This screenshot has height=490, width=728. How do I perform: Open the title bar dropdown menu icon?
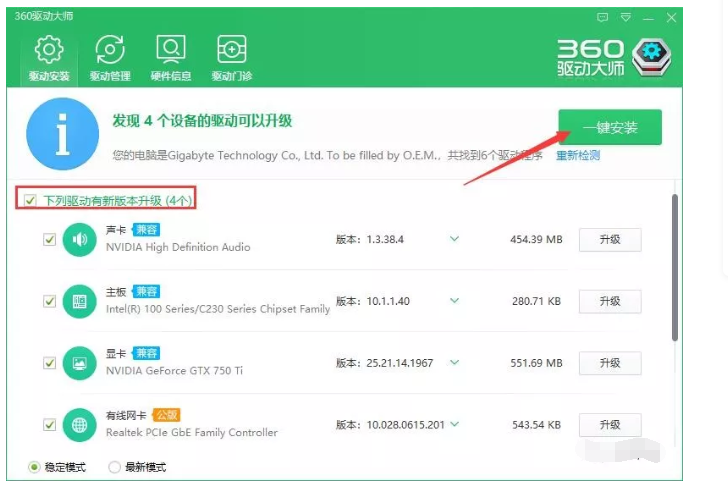[625, 18]
